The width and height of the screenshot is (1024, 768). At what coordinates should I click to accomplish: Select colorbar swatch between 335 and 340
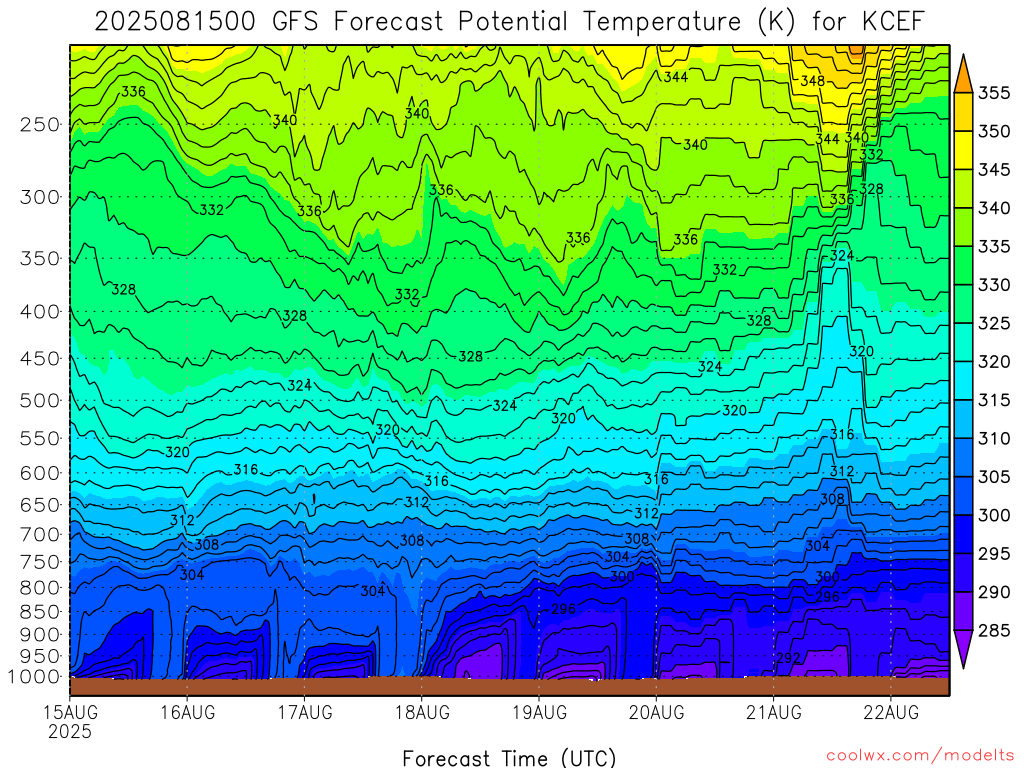[963, 227]
